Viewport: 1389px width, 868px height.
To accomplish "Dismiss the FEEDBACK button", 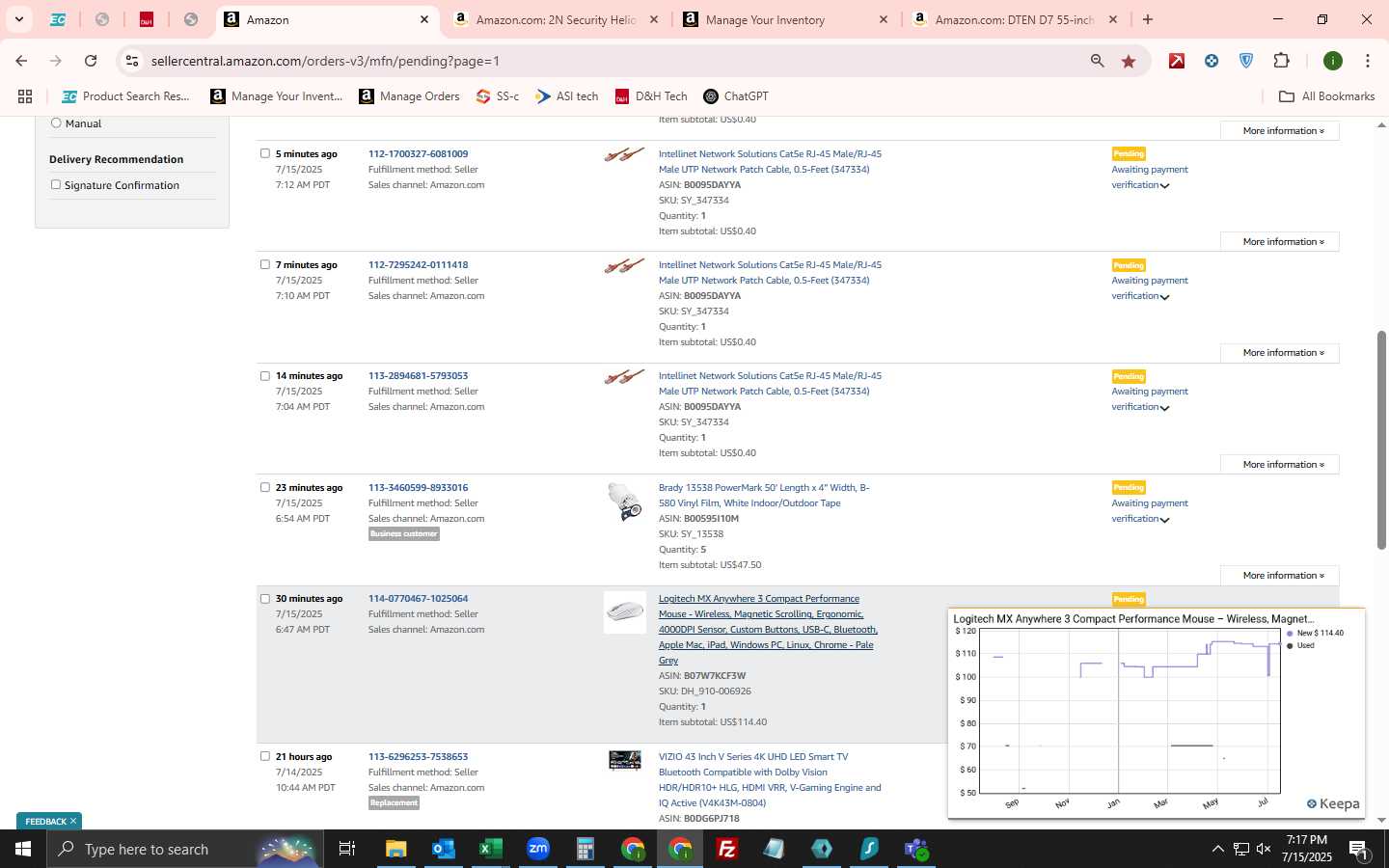I will [73, 822].
